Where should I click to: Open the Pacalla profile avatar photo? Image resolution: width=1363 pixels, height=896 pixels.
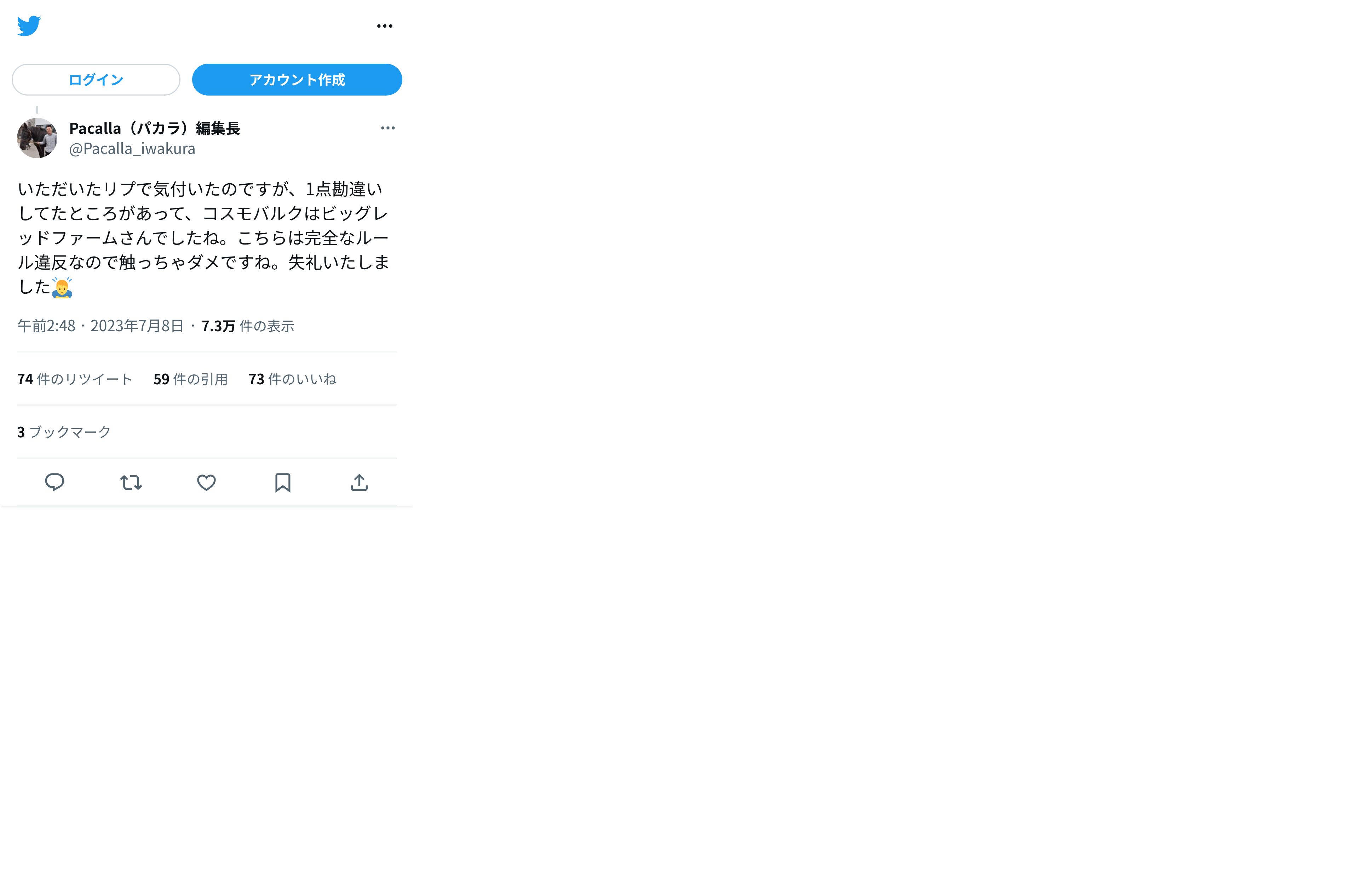(37, 138)
